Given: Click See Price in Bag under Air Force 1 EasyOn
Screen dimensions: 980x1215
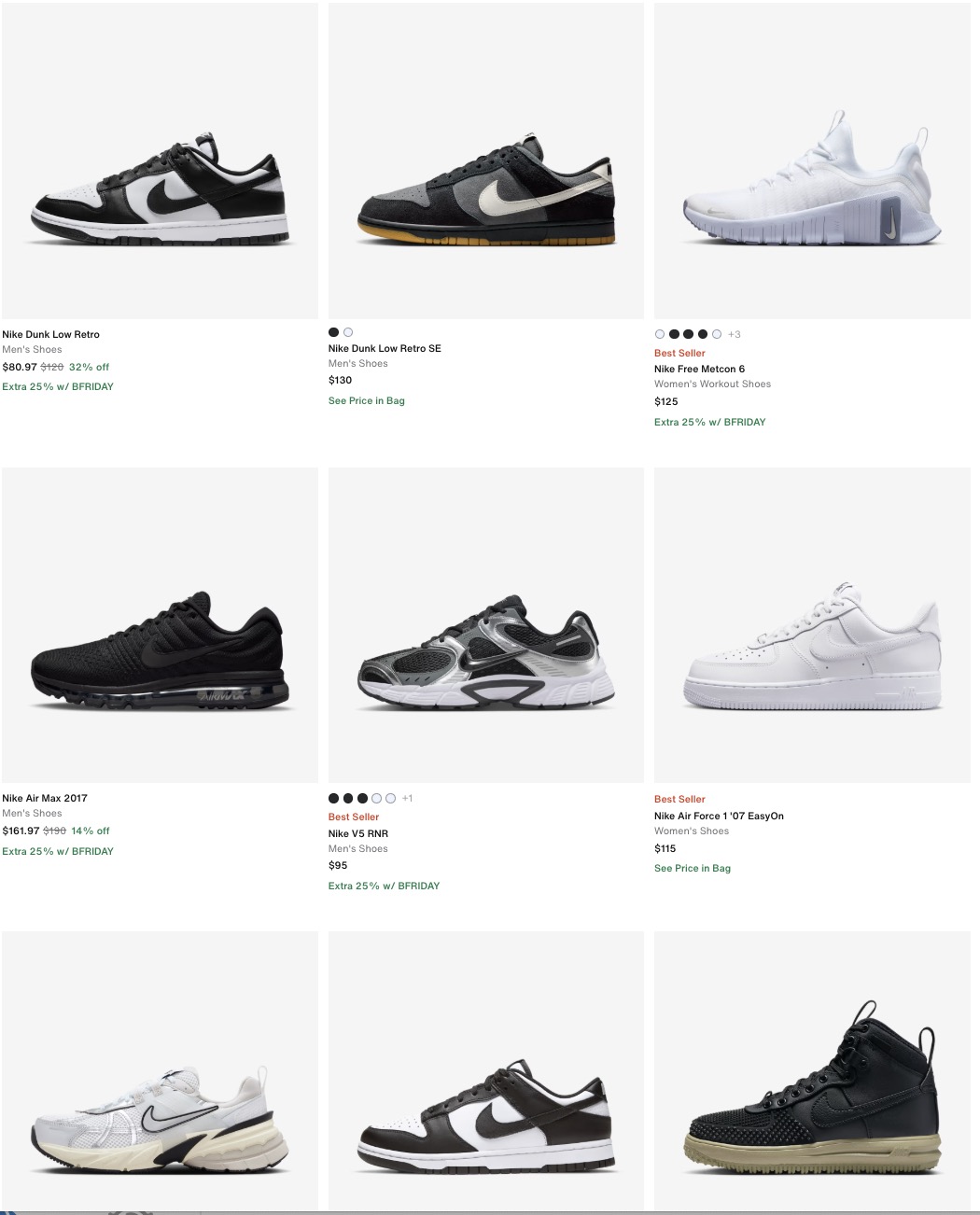Looking at the screenshot, I should [x=692, y=868].
